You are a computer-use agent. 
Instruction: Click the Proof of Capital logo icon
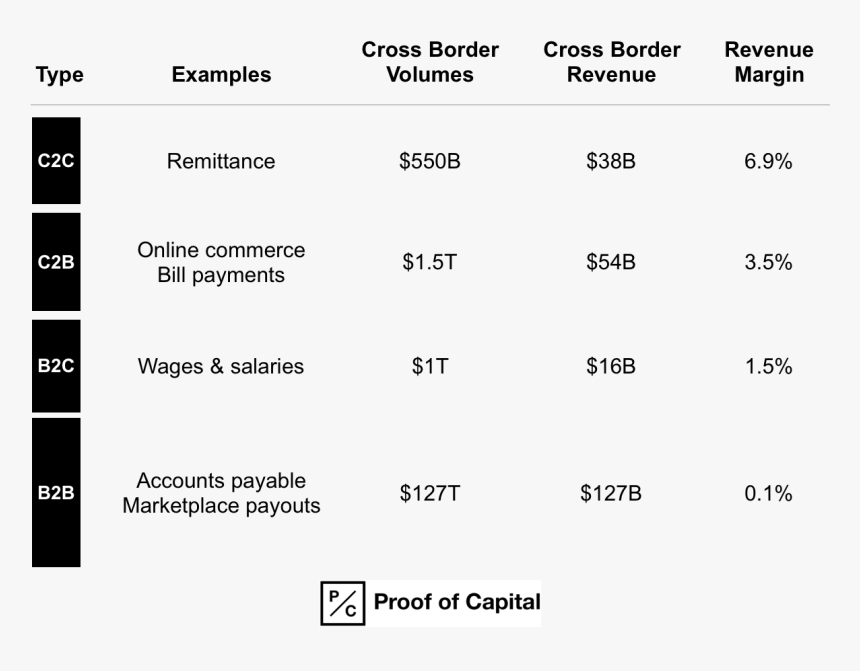tap(343, 603)
